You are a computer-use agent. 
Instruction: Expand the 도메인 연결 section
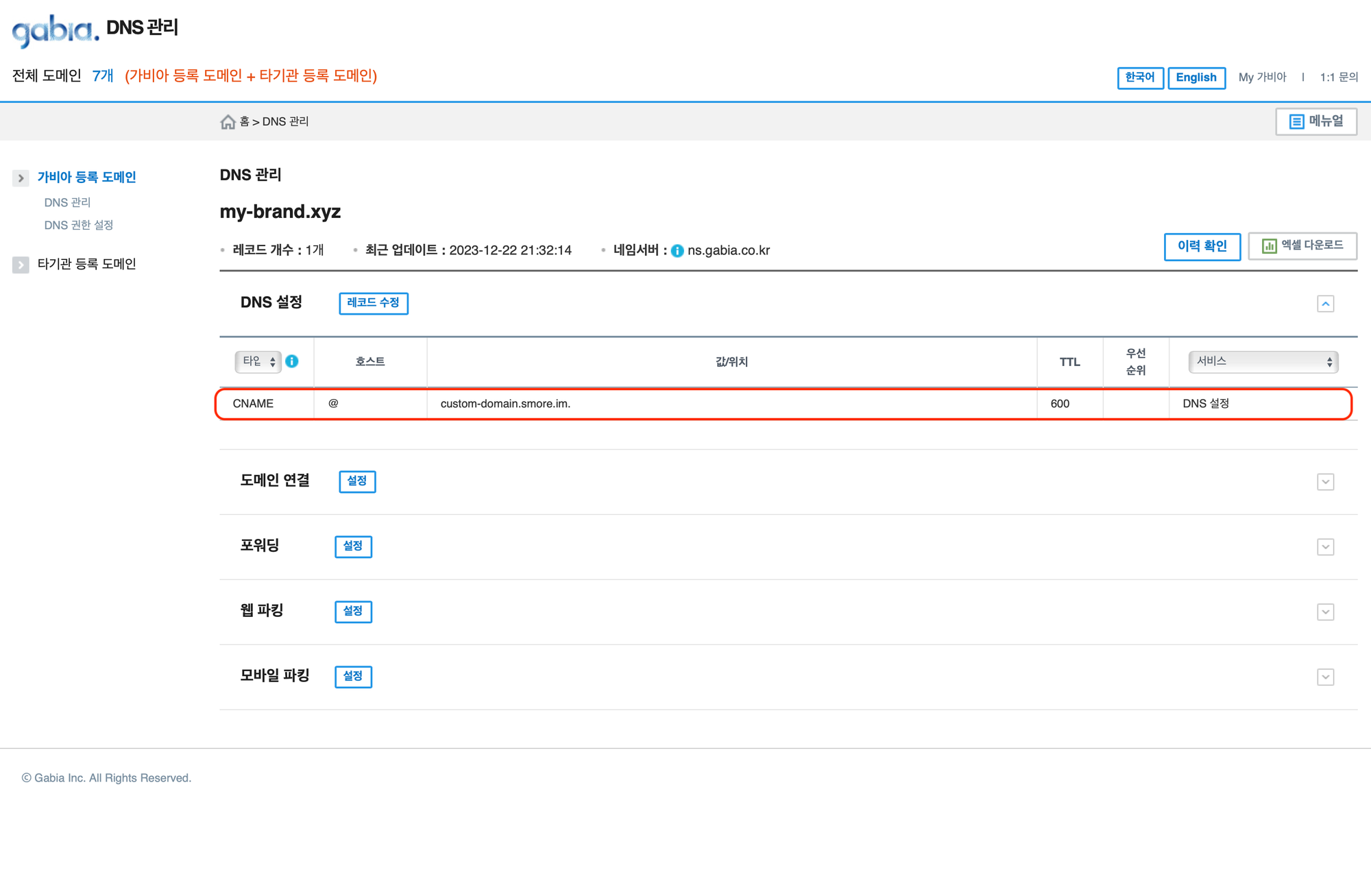(1325, 482)
